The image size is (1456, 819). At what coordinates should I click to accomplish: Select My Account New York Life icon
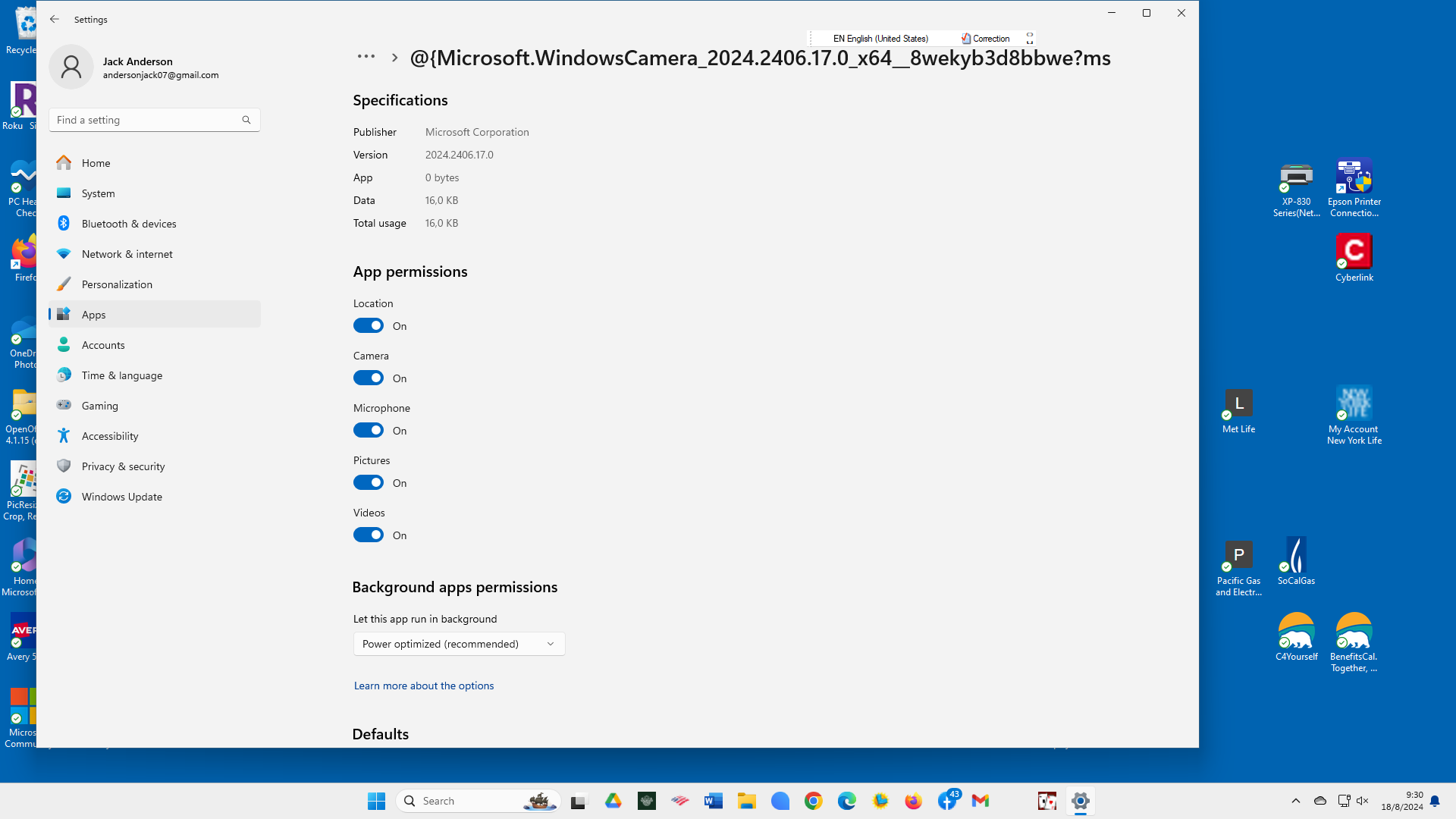(1354, 416)
